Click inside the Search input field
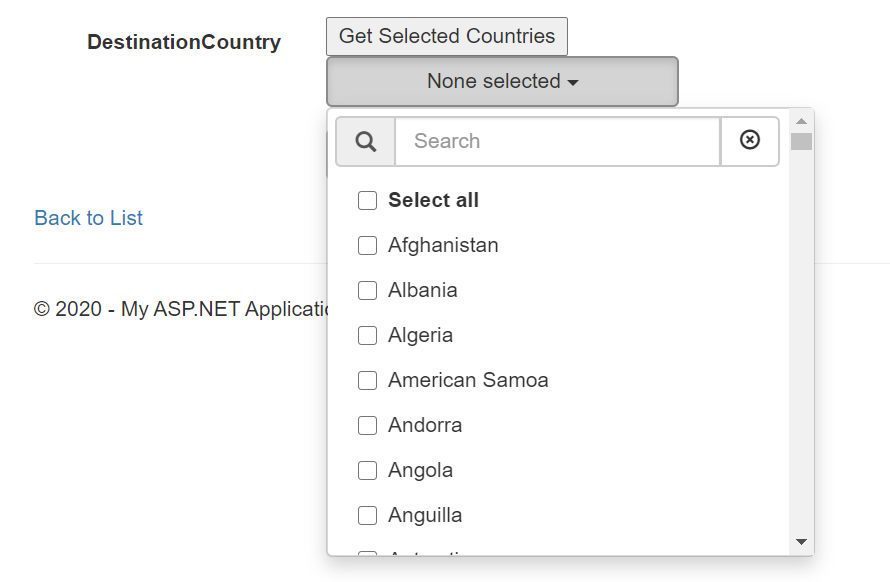 pos(558,141)
